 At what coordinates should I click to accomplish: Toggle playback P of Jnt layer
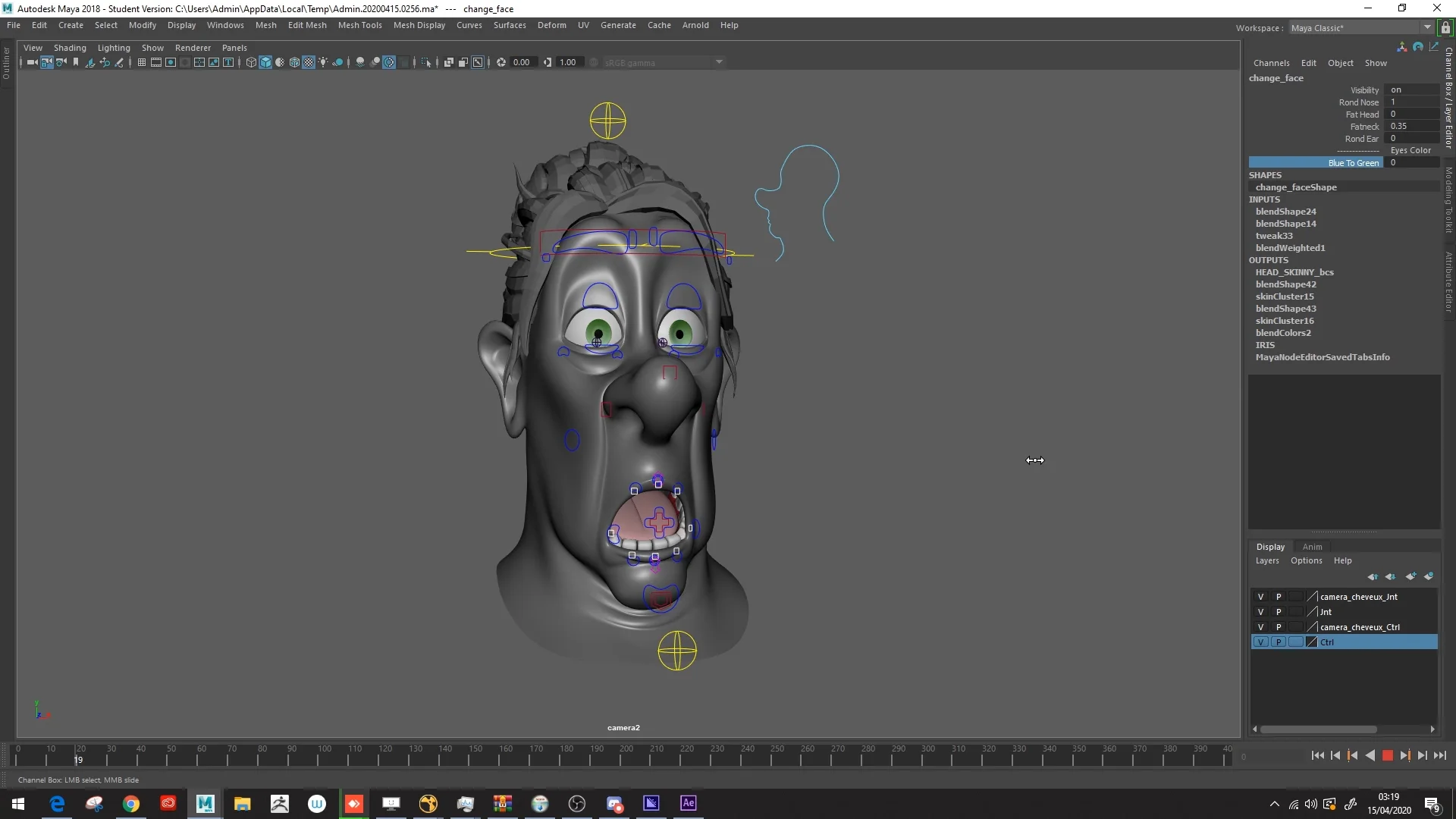tap(1279, 612)
